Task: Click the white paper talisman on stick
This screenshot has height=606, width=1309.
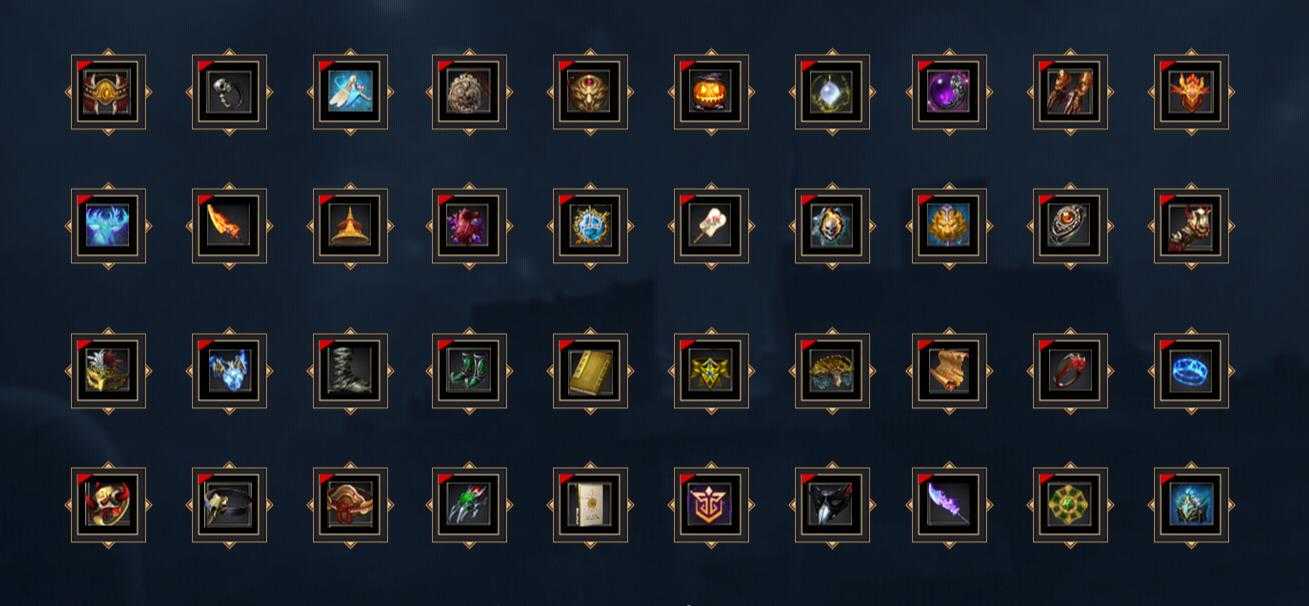Action: 711,226
